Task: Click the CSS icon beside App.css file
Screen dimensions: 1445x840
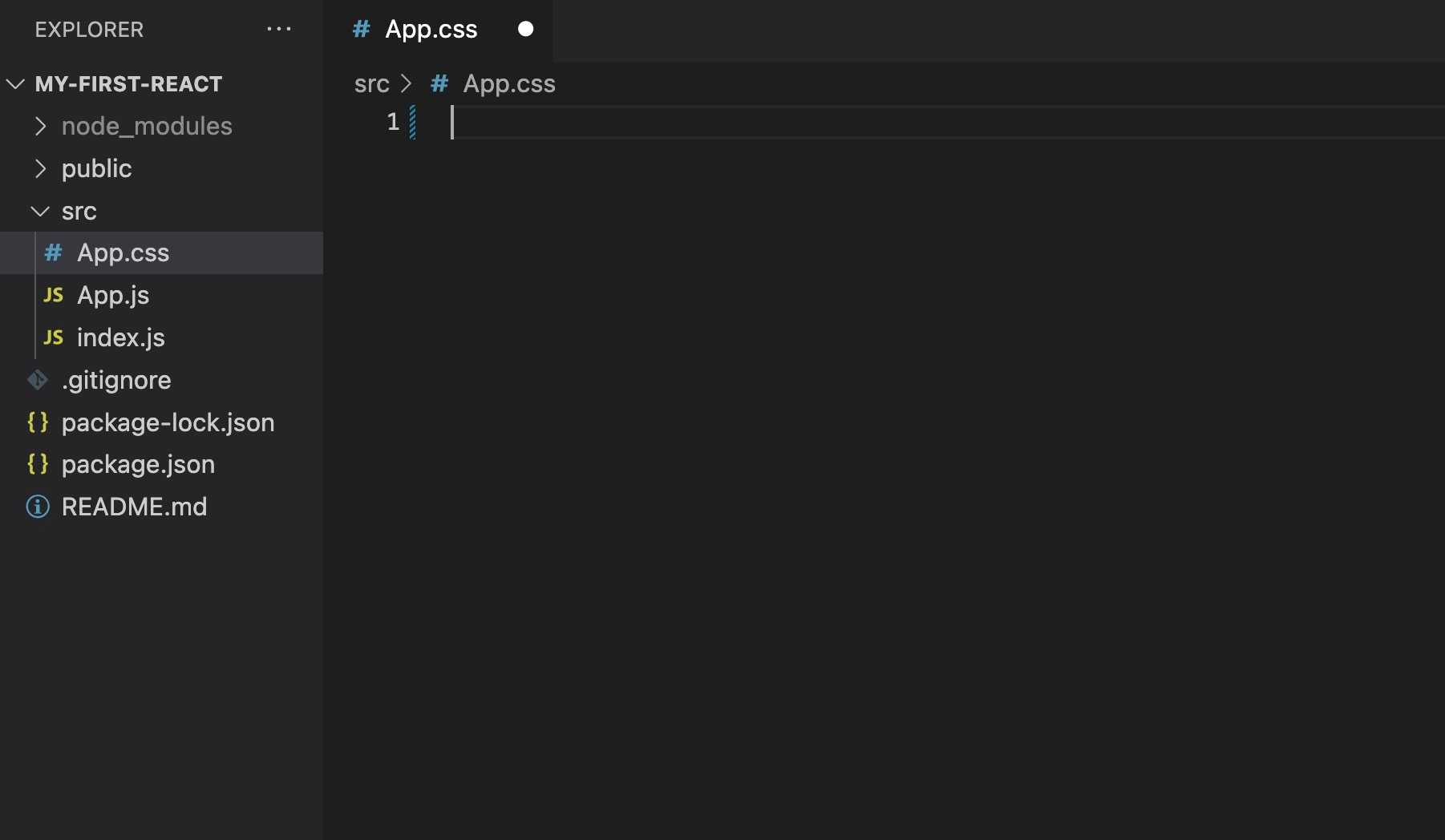Action: click(53, 253)
